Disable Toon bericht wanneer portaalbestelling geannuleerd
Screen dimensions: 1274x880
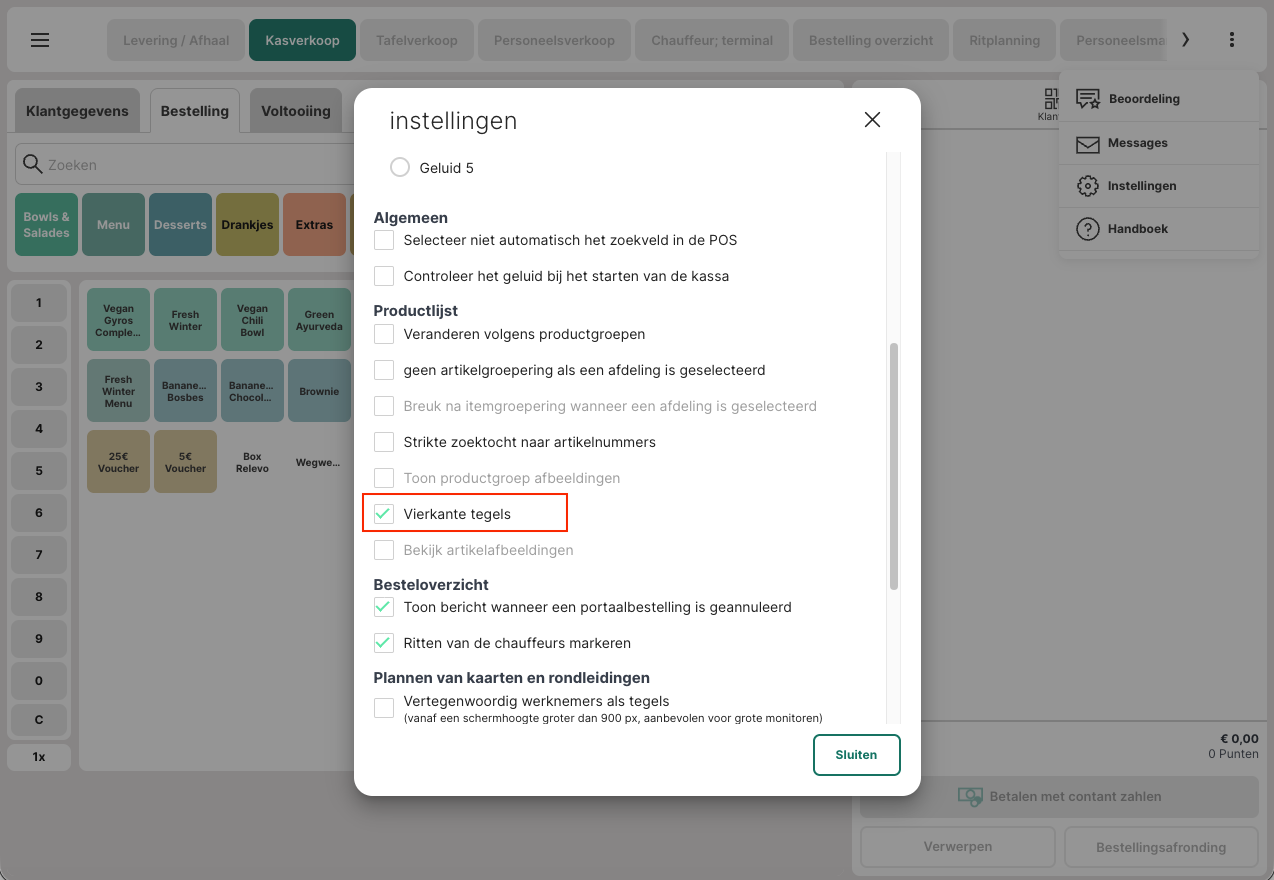click(x=384, y=607)
